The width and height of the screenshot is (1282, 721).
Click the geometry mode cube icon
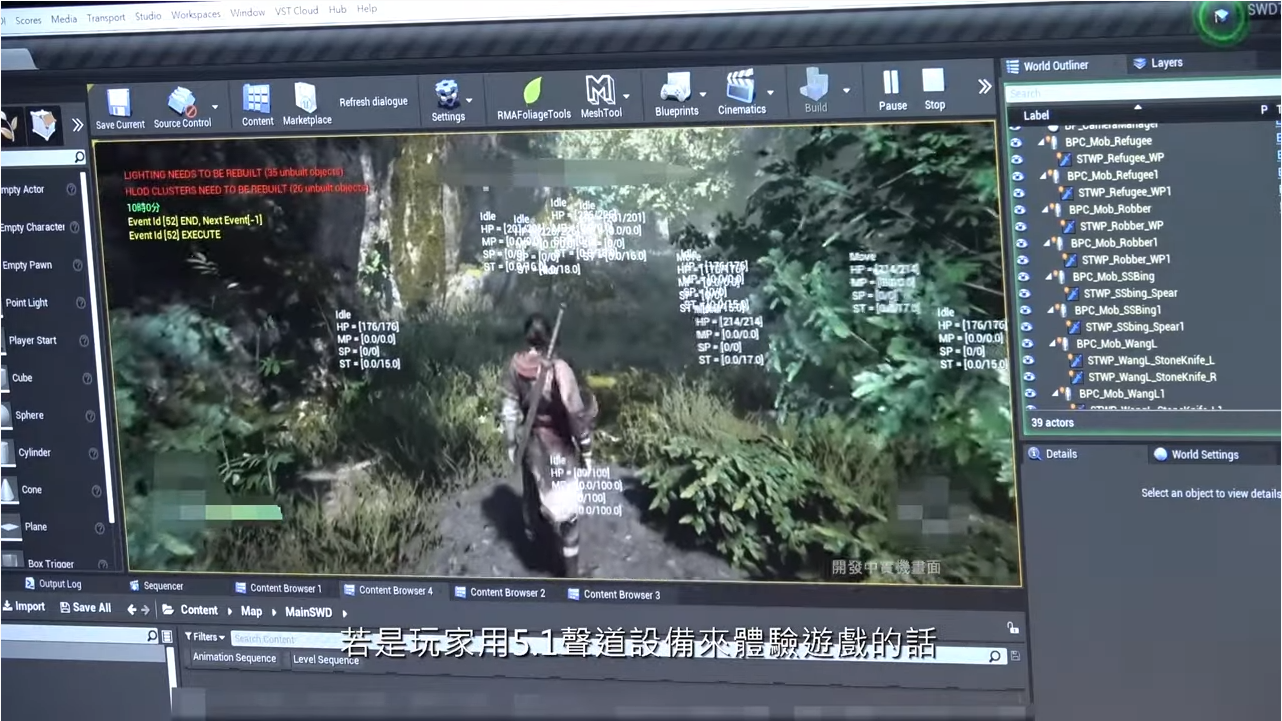(43, 125)
